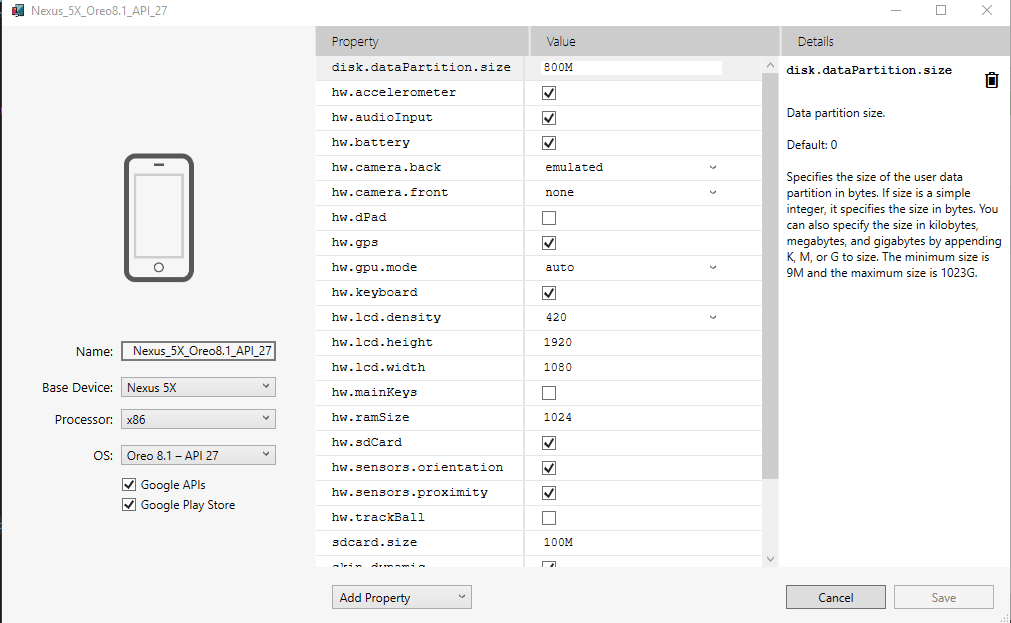
Task: Enable the hw.trackBall checkbox
Action: [548, 517]
